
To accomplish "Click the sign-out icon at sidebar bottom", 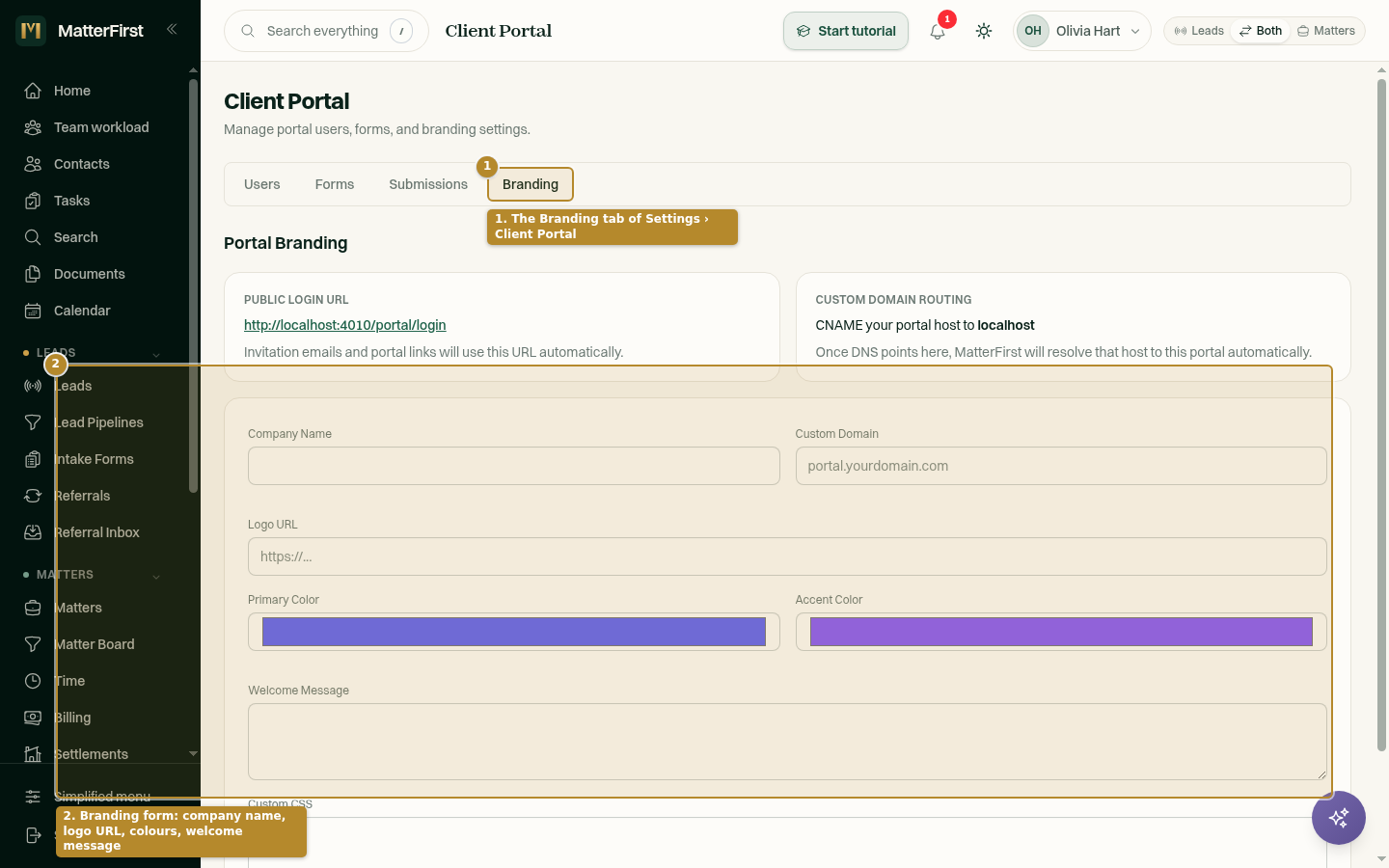I will 33,835.
